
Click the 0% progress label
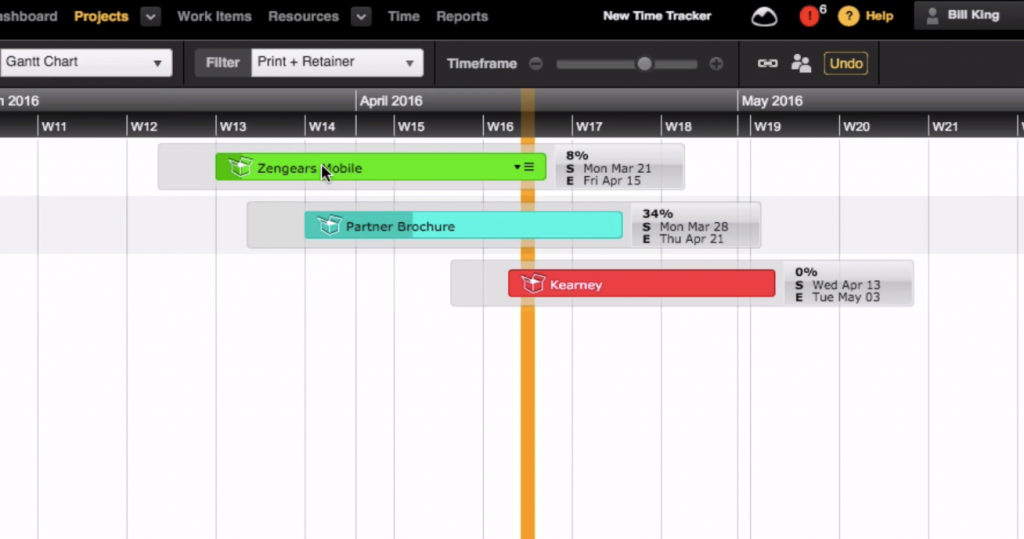point(807,272)
